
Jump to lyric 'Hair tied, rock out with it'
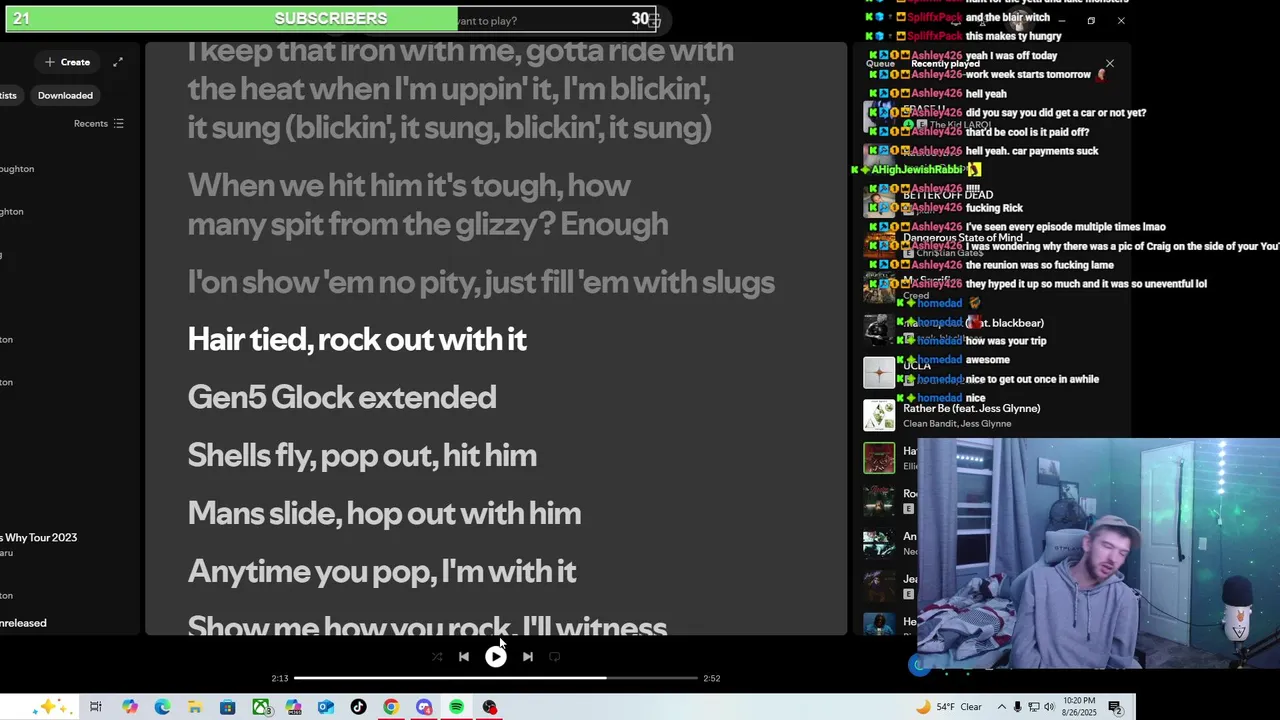(357, 339)
